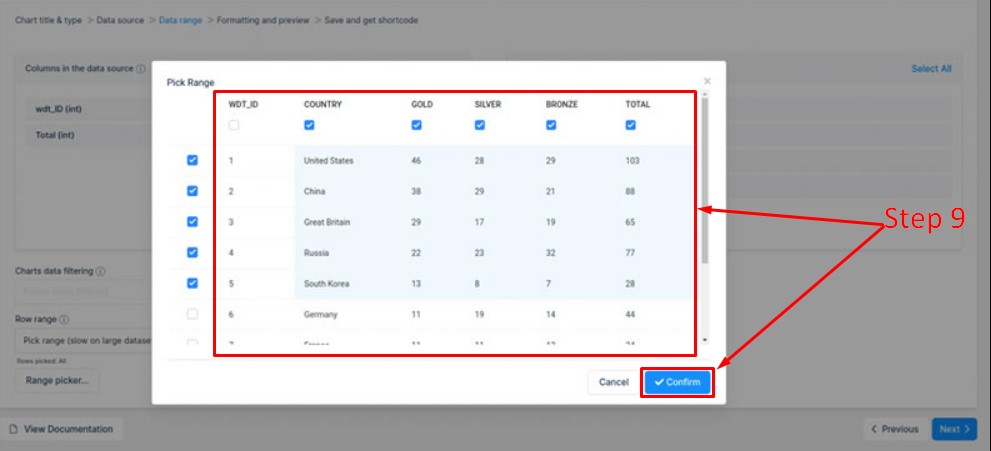This screenshot has width=991, height=451.
Task: Uncheck the TOTAL column checkbox
Action: pos(630,125)
